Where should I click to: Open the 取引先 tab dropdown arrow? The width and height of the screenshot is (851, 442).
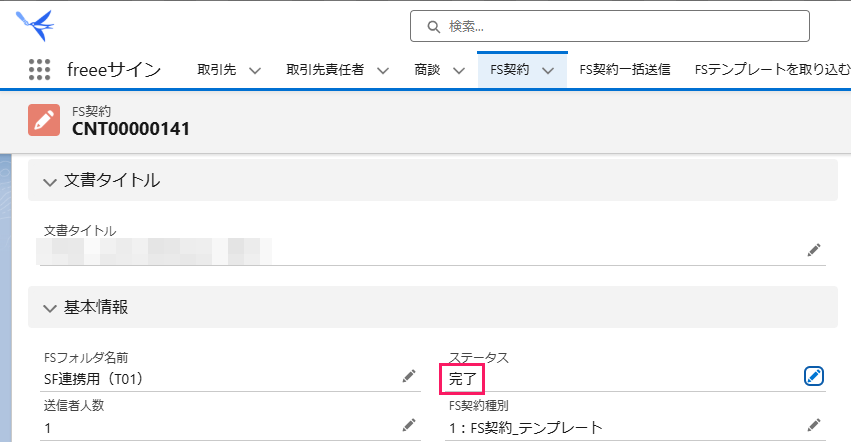[255, 70]
